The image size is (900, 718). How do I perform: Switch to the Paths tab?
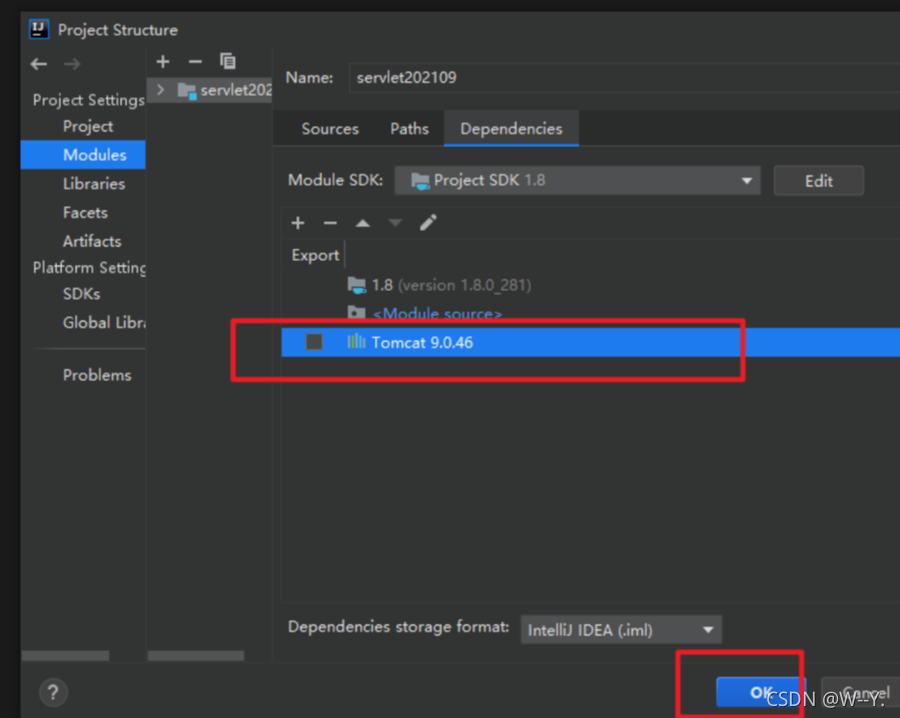409,129
